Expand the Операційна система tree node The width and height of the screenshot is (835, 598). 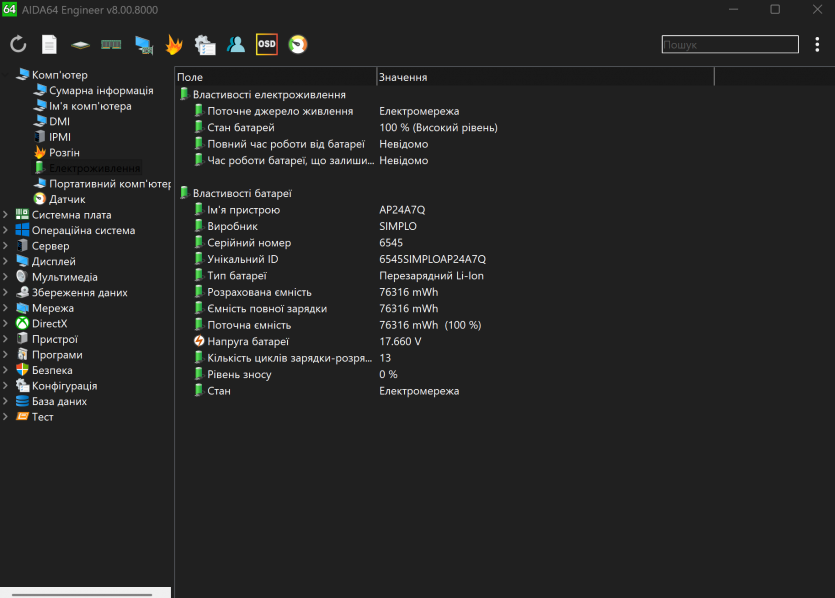pyautogui.click(x=6, y=230)
